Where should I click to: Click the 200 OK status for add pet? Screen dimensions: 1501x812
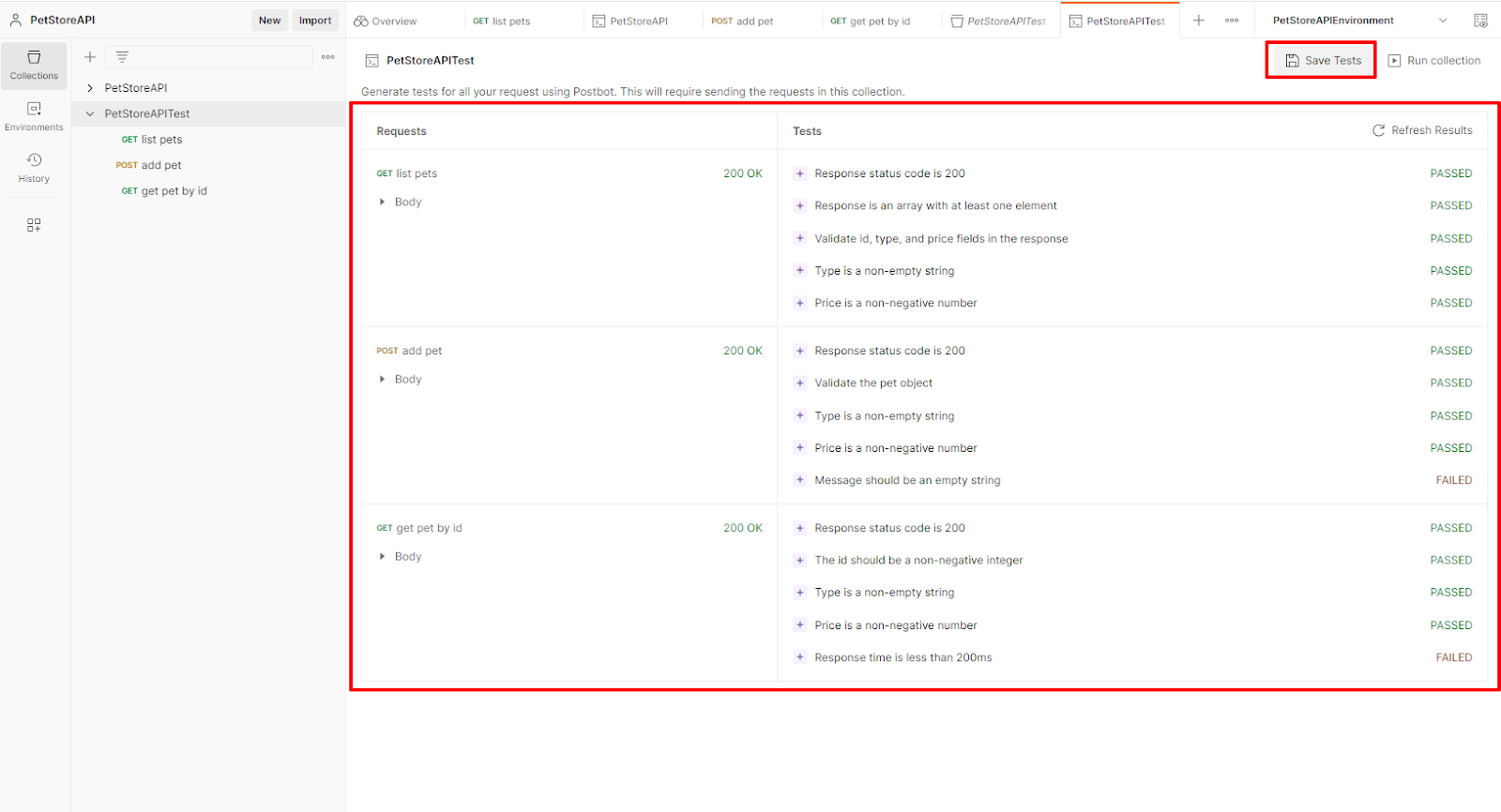[743, 351]
